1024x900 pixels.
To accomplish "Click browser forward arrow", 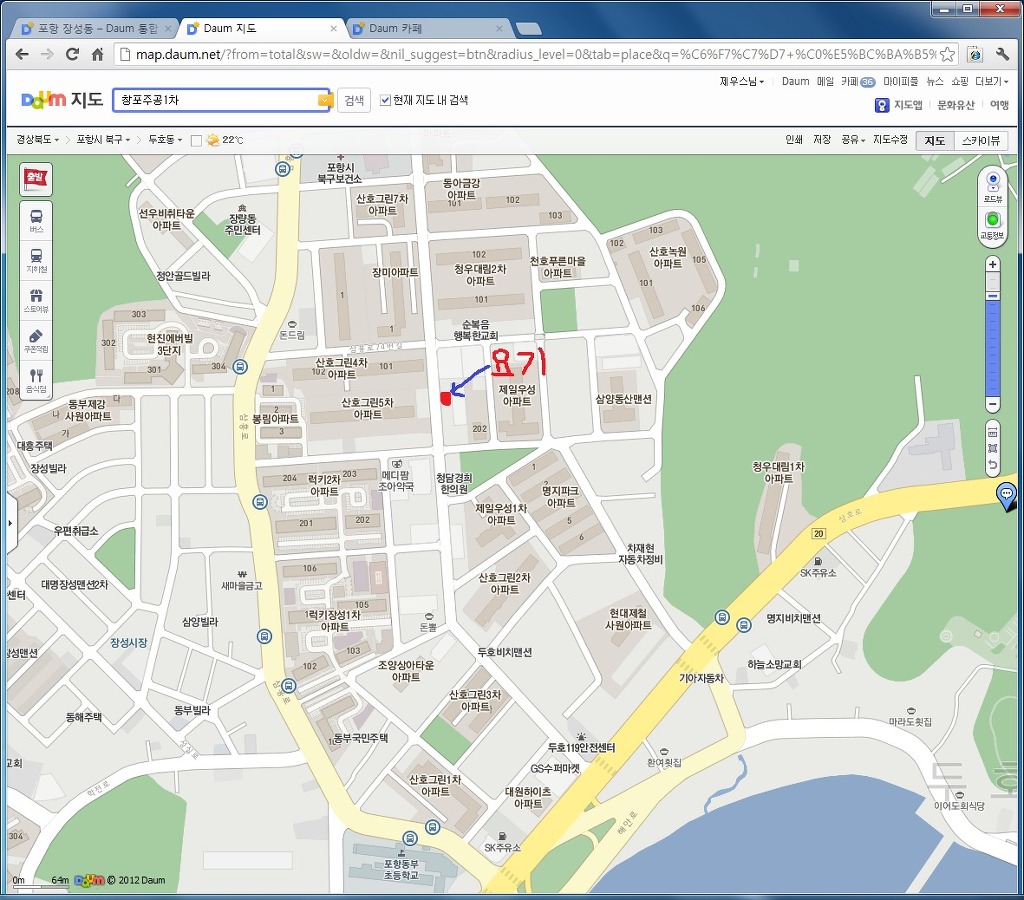I will point(47,54).
